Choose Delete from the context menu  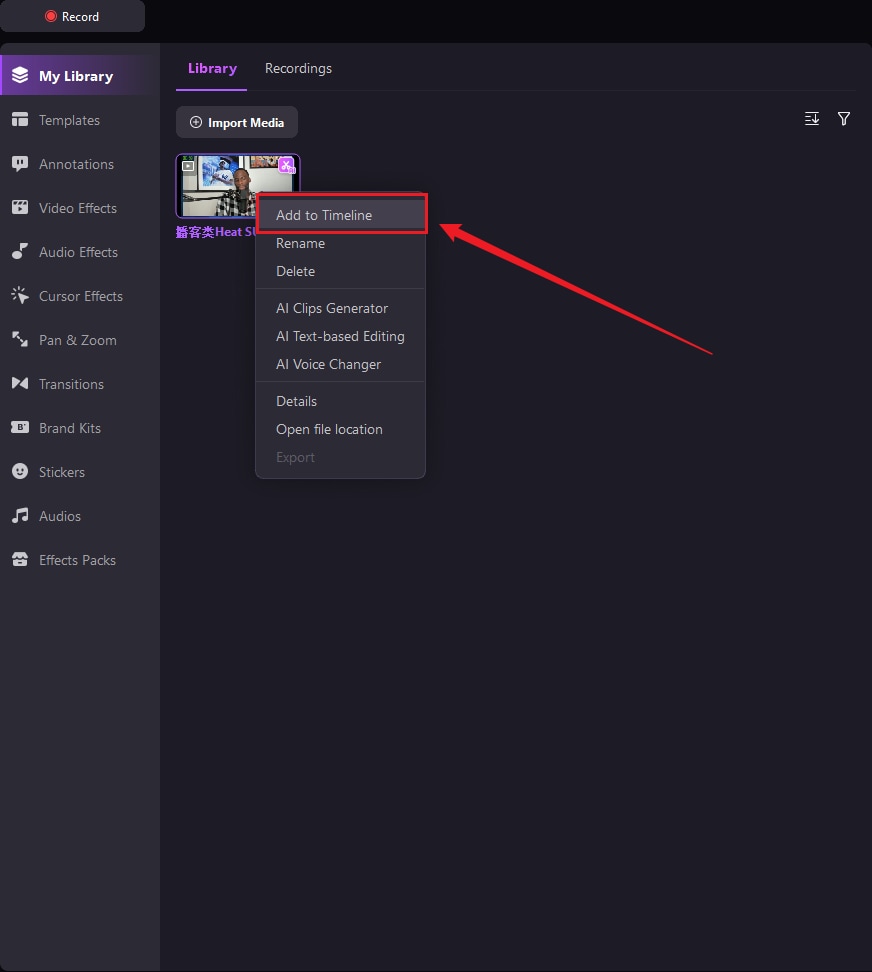(341, 271)
